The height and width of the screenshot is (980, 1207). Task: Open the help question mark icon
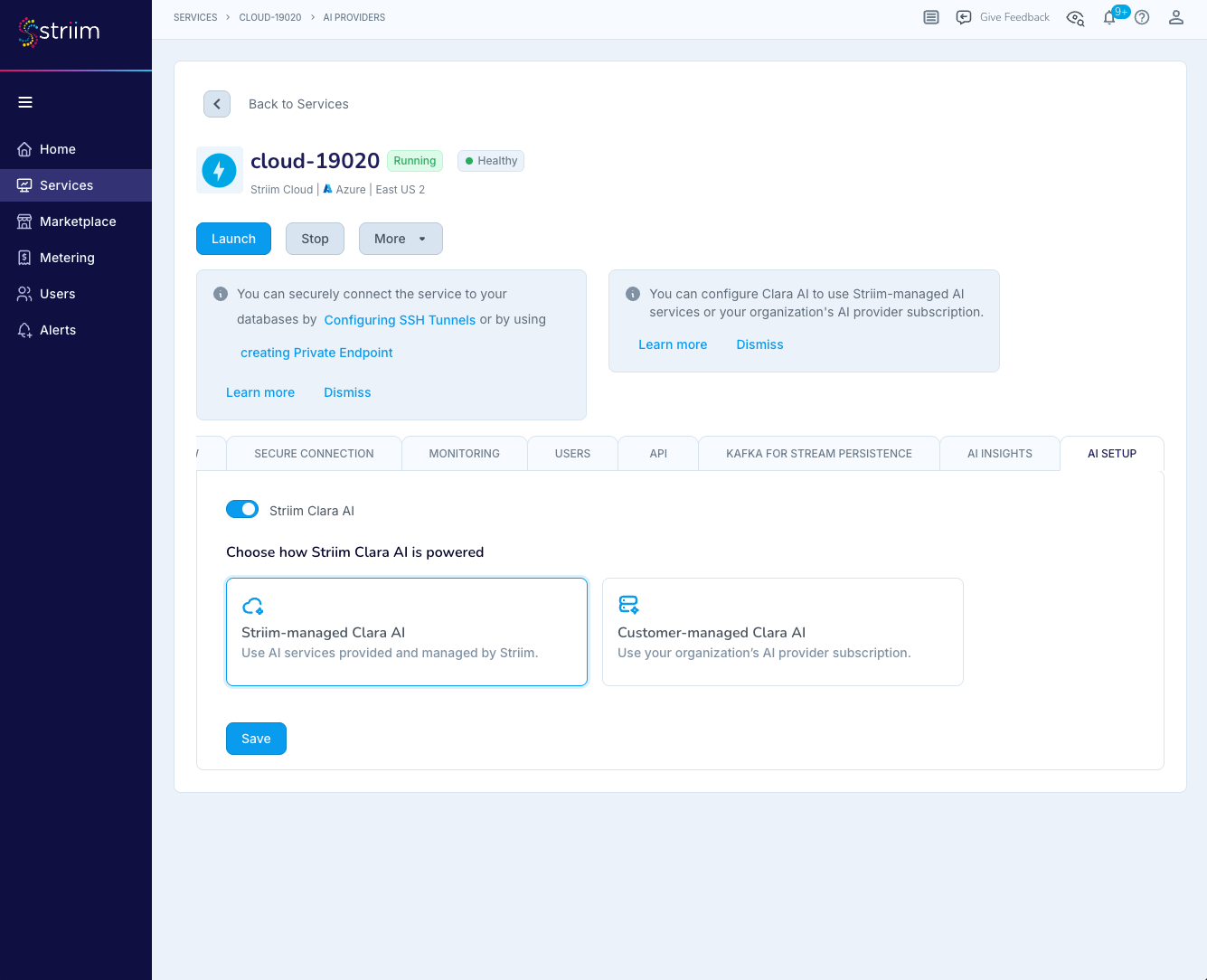pos(1142,17)
